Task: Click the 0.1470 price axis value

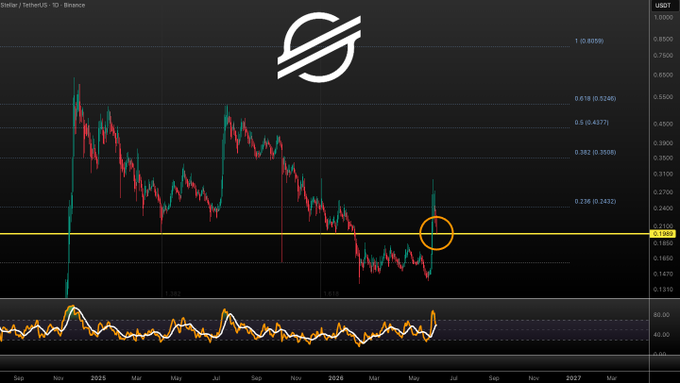Action: click(663, 274)
